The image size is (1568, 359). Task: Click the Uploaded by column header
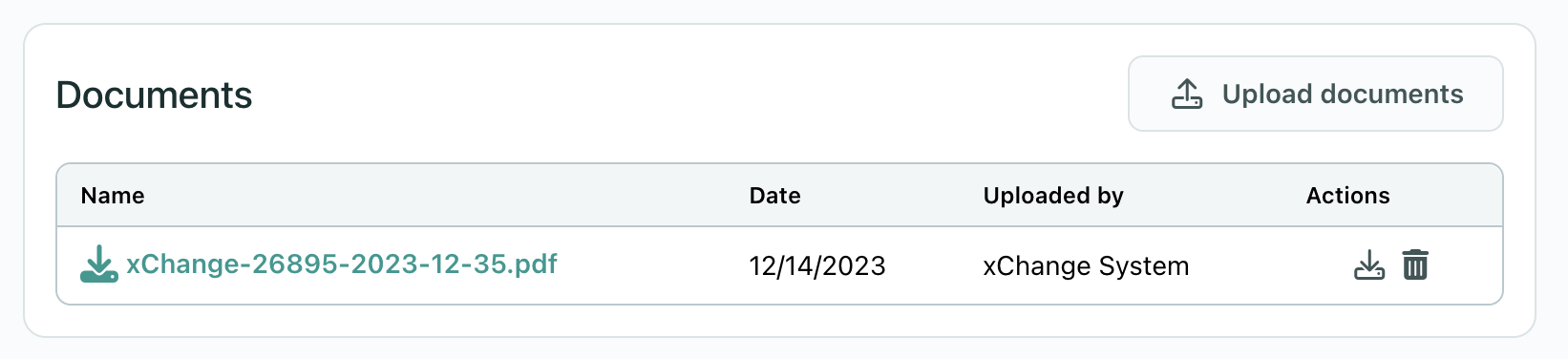click(1053, 196)
